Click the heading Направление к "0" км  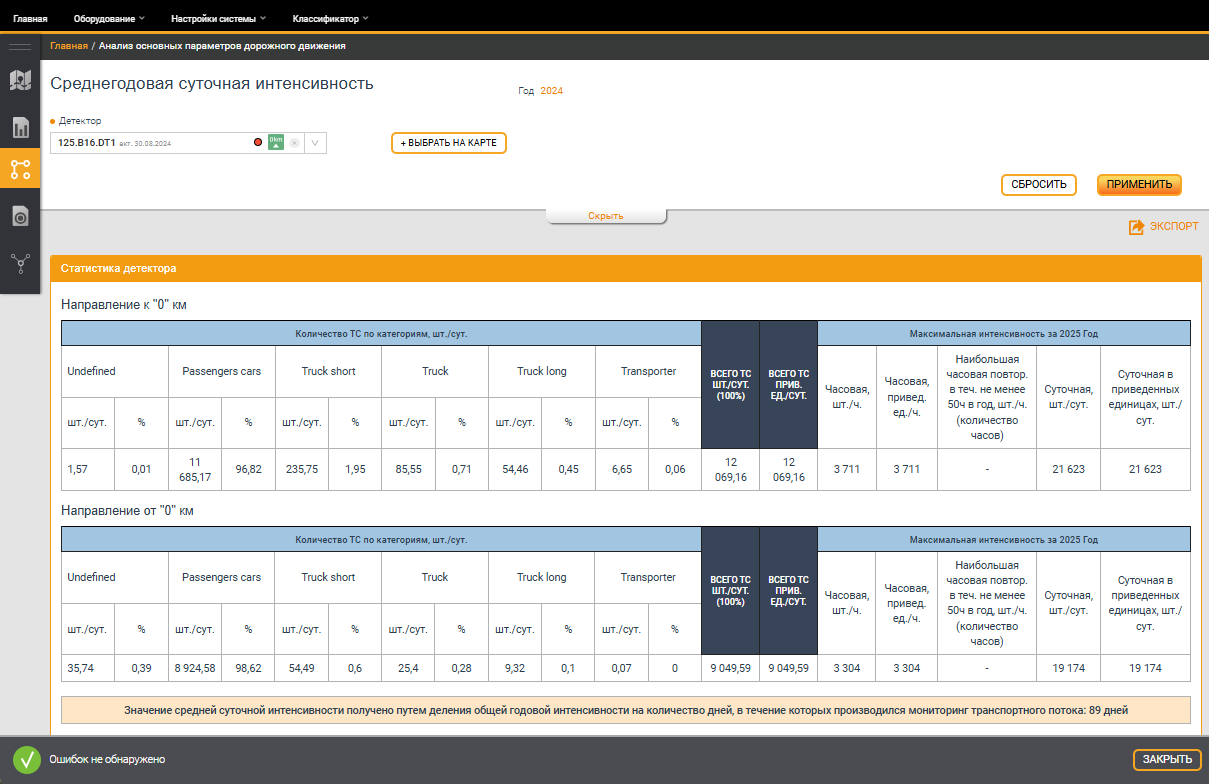(124, 305)
